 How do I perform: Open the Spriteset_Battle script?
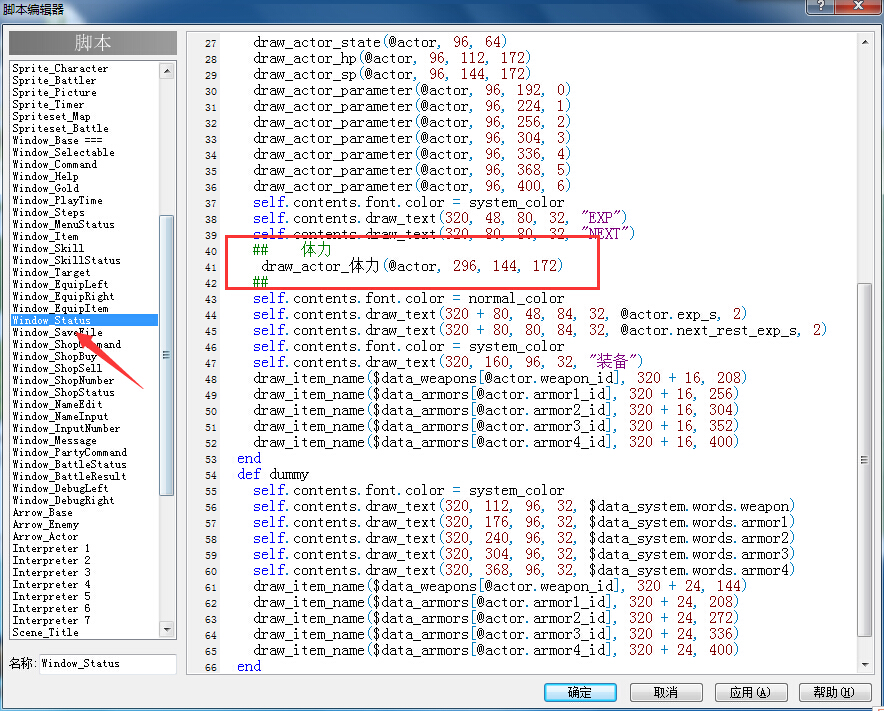point(60,128)
